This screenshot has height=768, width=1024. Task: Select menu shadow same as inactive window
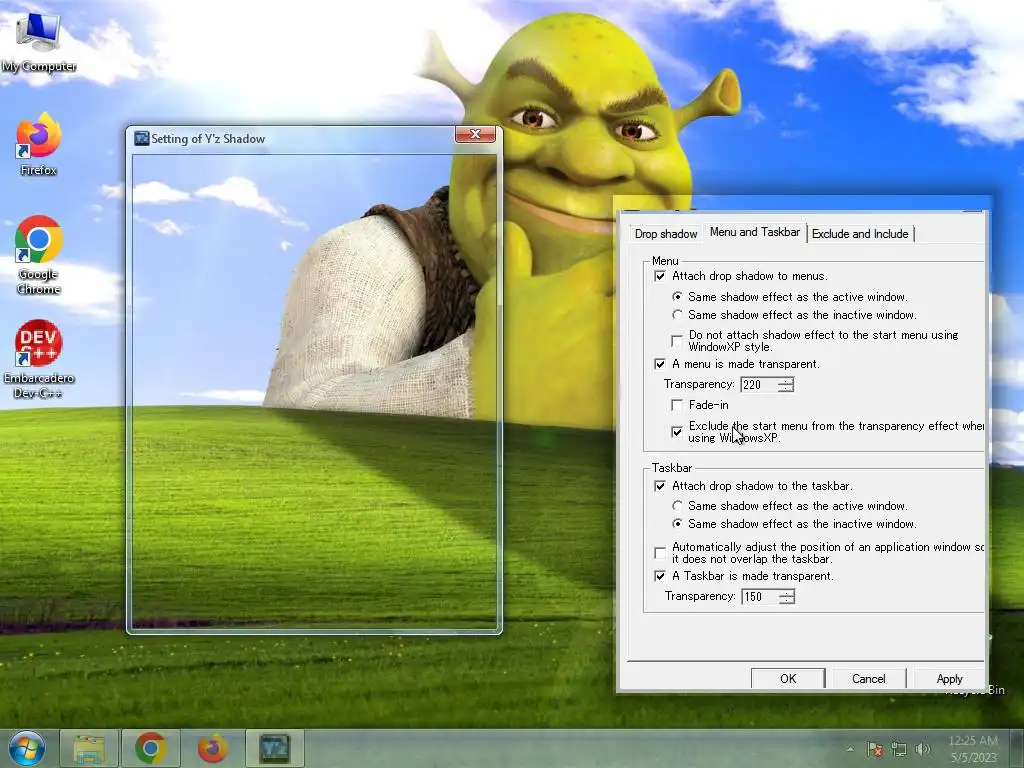(678, 315)
